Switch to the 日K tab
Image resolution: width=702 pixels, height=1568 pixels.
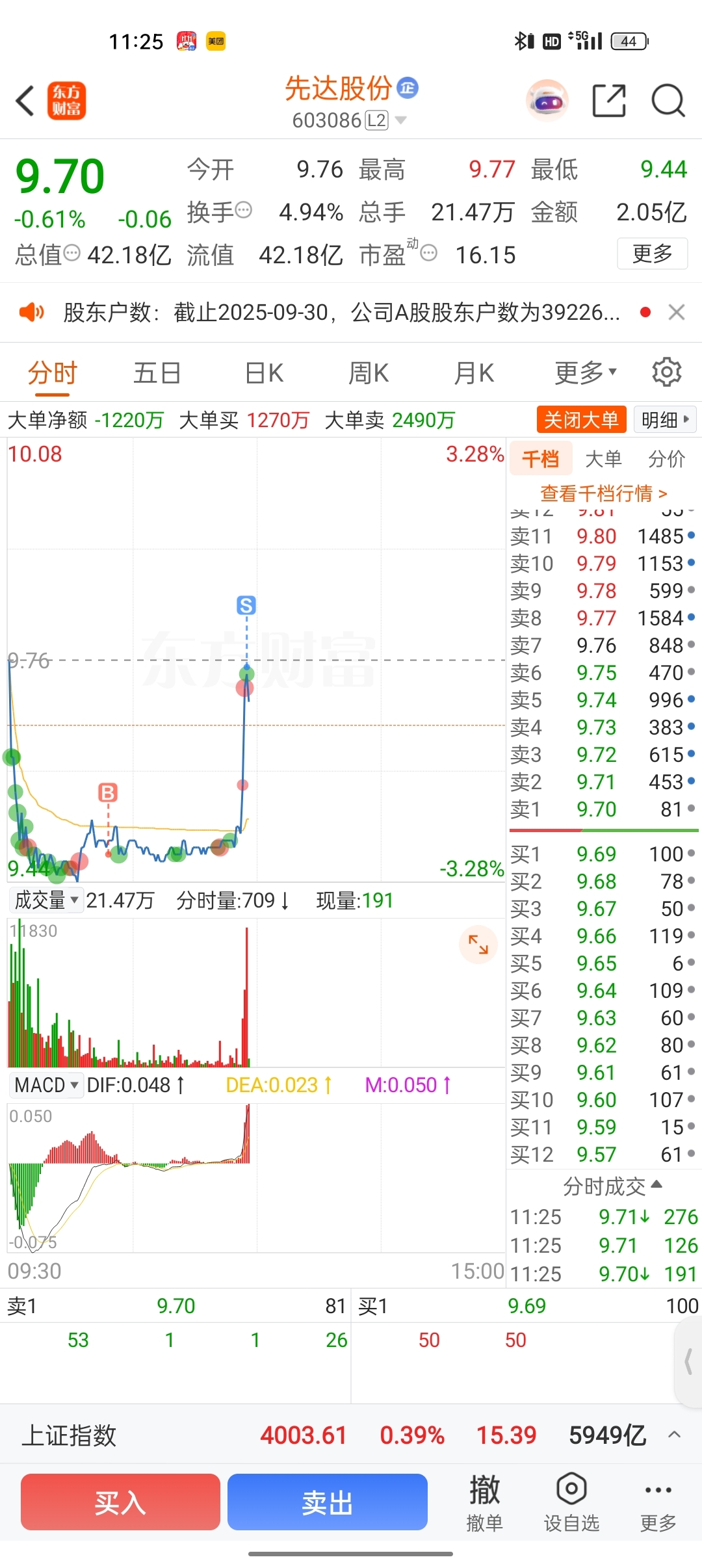click(264, 372)
